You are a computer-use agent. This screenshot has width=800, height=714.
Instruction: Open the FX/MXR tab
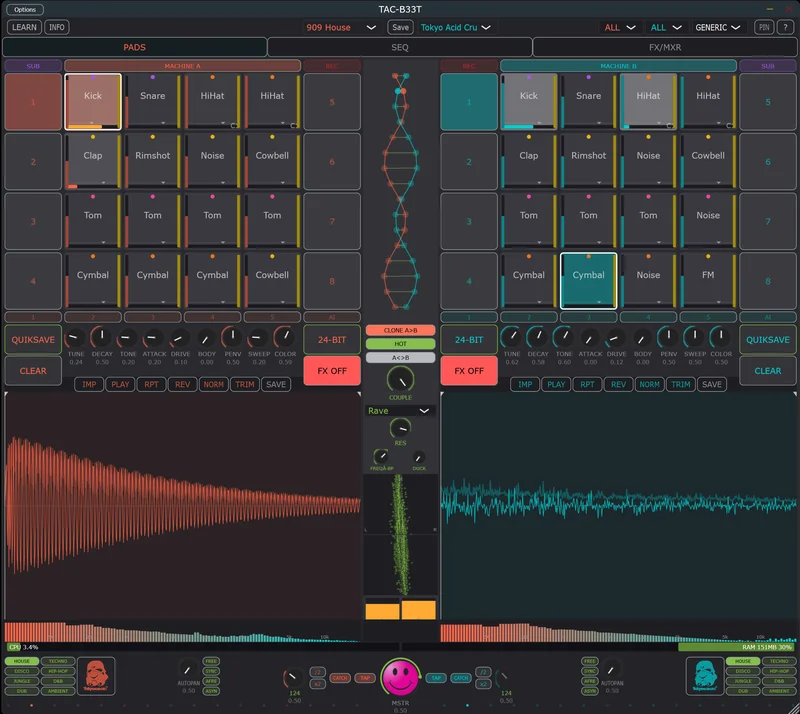pos(664,47)
